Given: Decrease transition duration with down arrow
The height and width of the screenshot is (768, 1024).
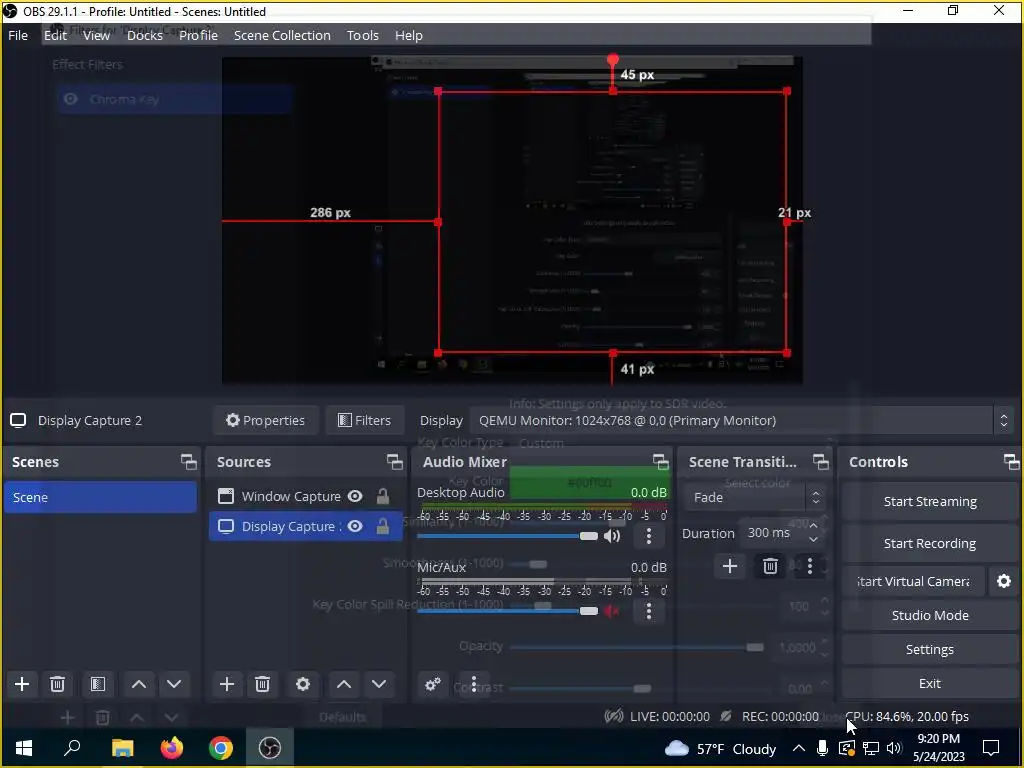Looking at the screenshot, I should click(813, 539).
